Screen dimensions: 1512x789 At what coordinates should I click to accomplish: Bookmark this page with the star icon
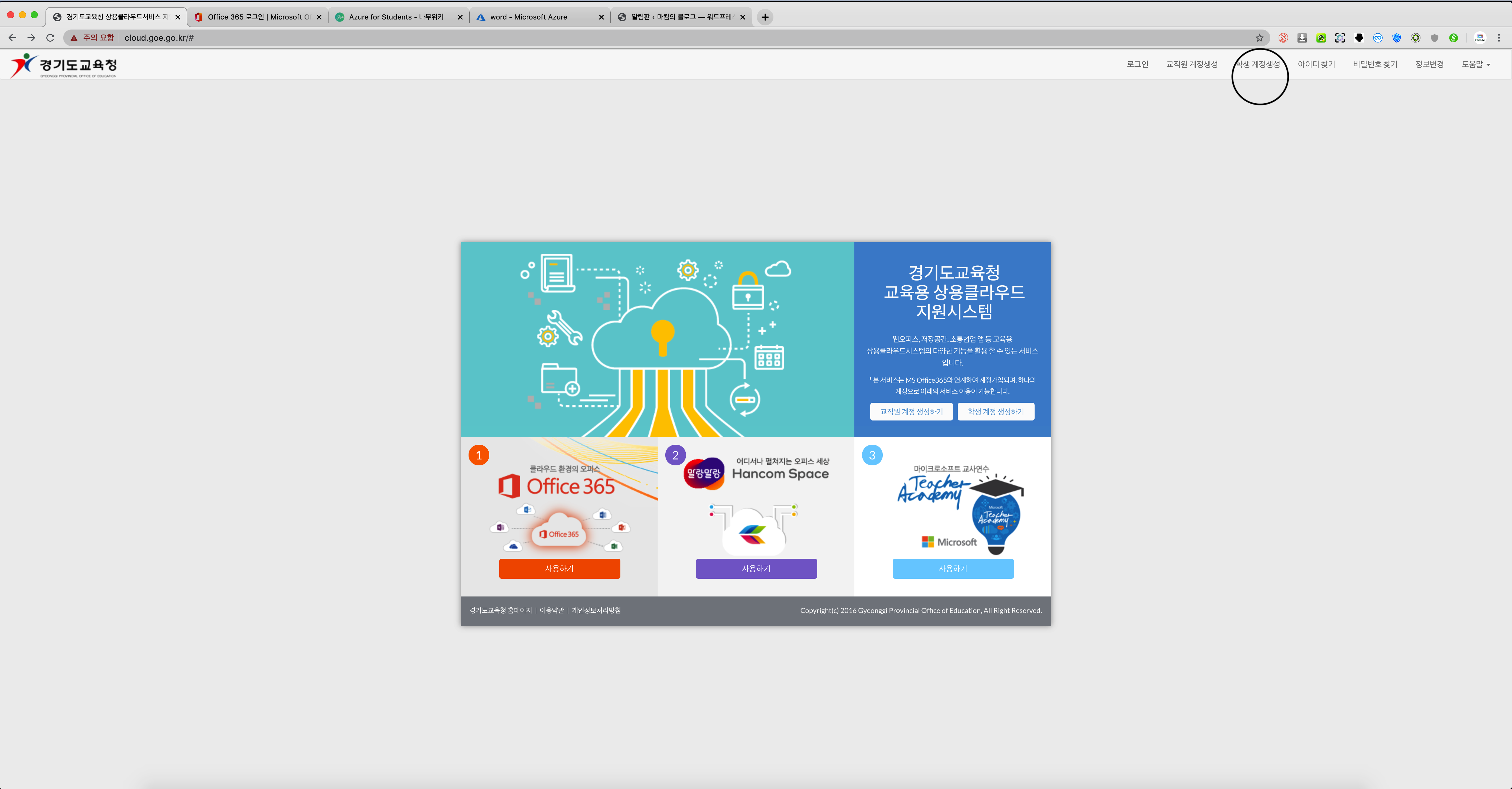click(x=1259, y=38)
